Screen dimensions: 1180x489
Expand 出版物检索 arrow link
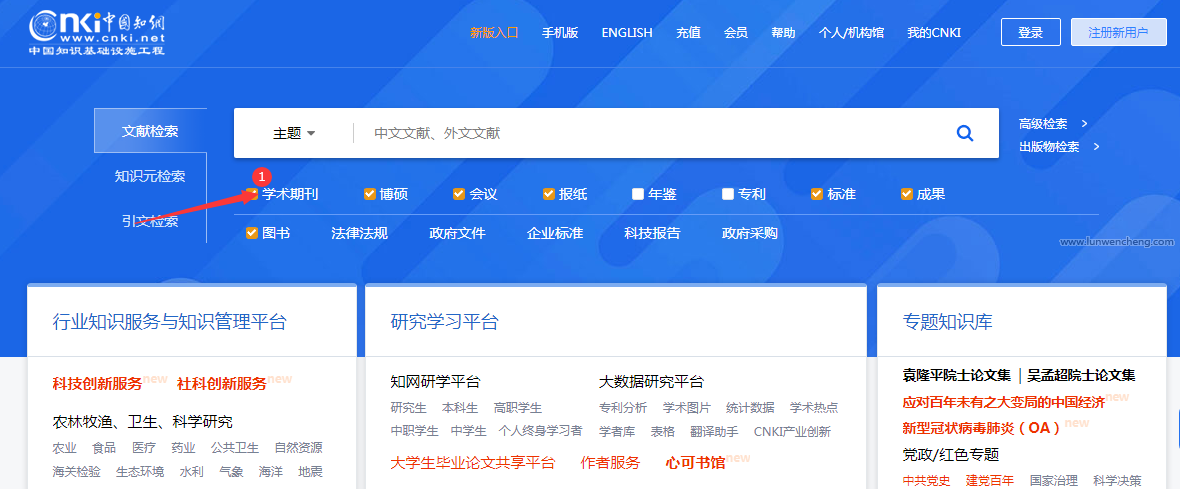point(1060,147)
